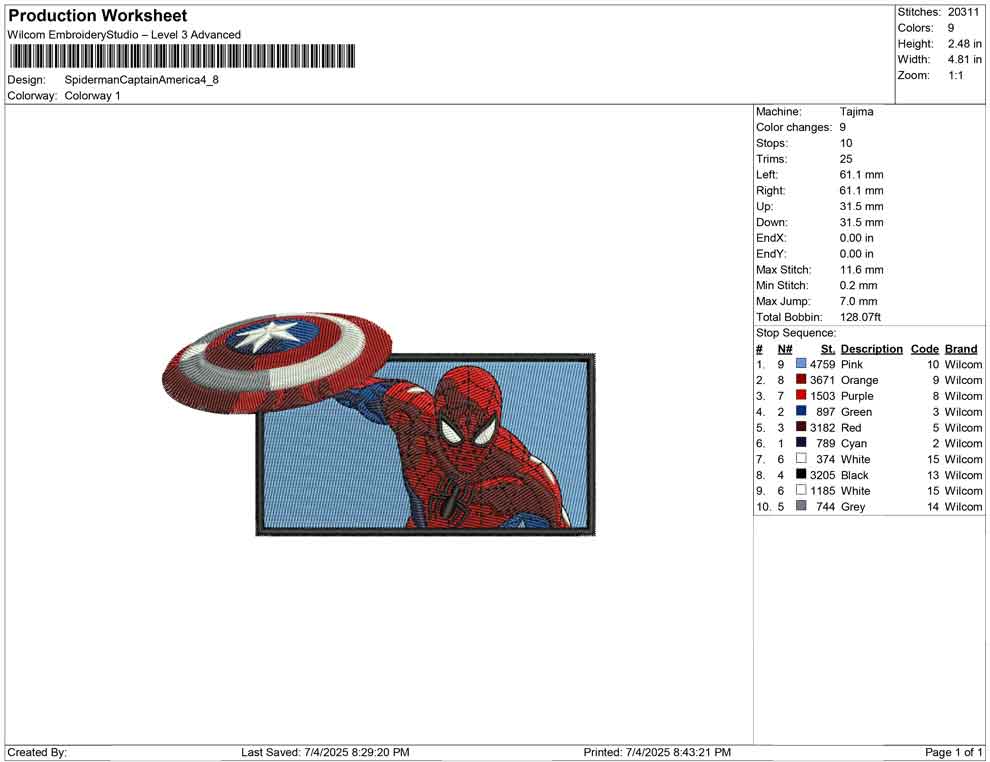
Task: Click the 'Production Worksheet' title
Action: tap(98, 16)
